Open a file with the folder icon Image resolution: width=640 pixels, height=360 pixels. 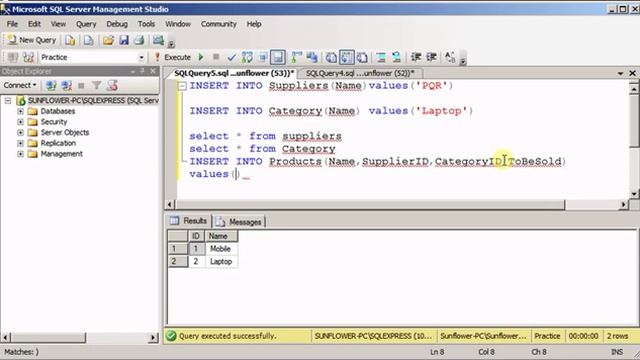pyautogui.click(x=108, y=40)
